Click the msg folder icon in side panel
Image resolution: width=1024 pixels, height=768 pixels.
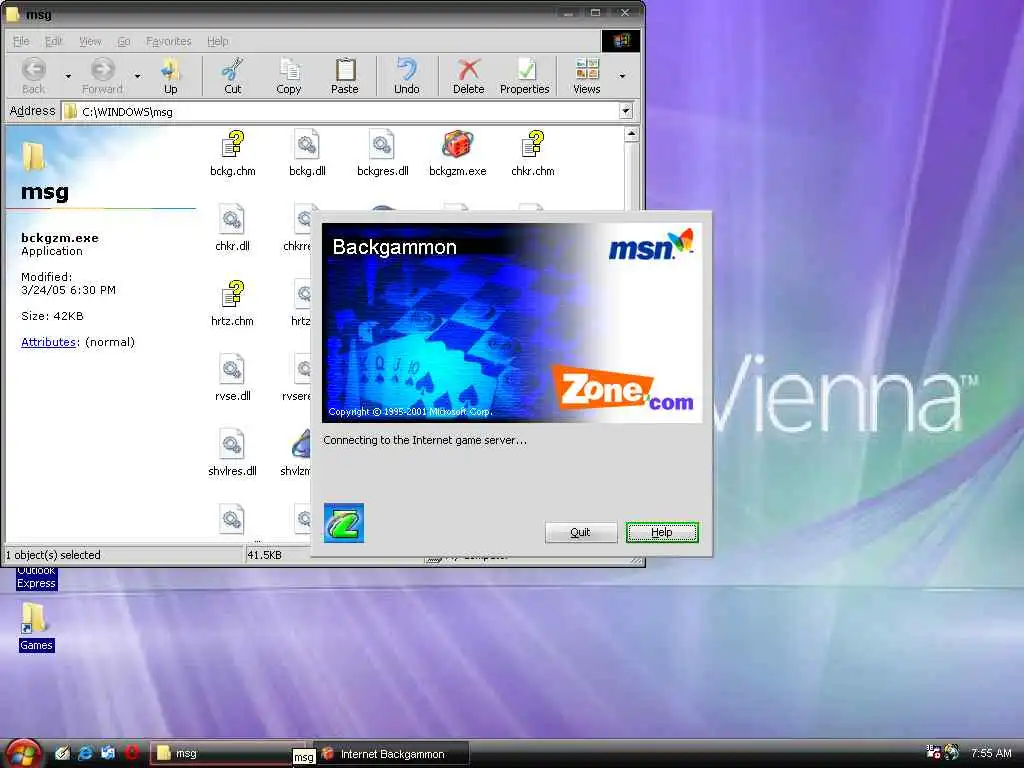pos(33,157)
